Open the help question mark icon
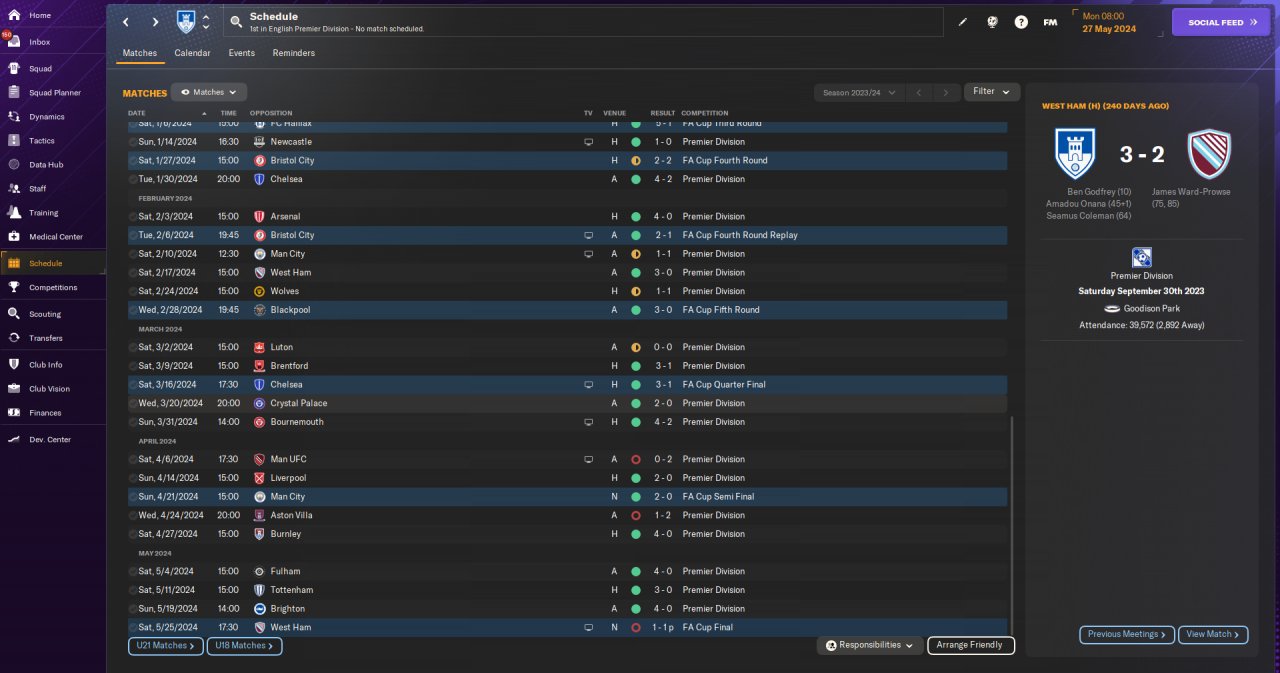 (1021, 22)
